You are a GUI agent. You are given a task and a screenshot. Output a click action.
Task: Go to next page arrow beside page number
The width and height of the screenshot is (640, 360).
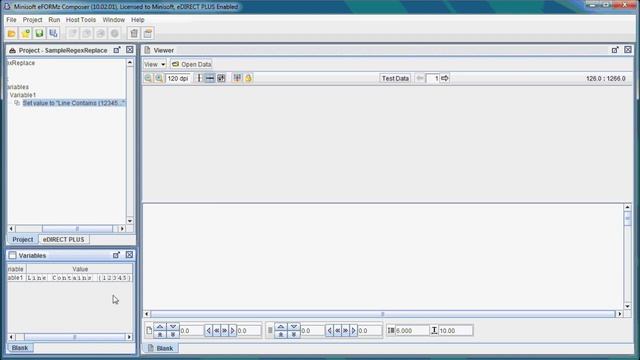[x=445, y=78]
